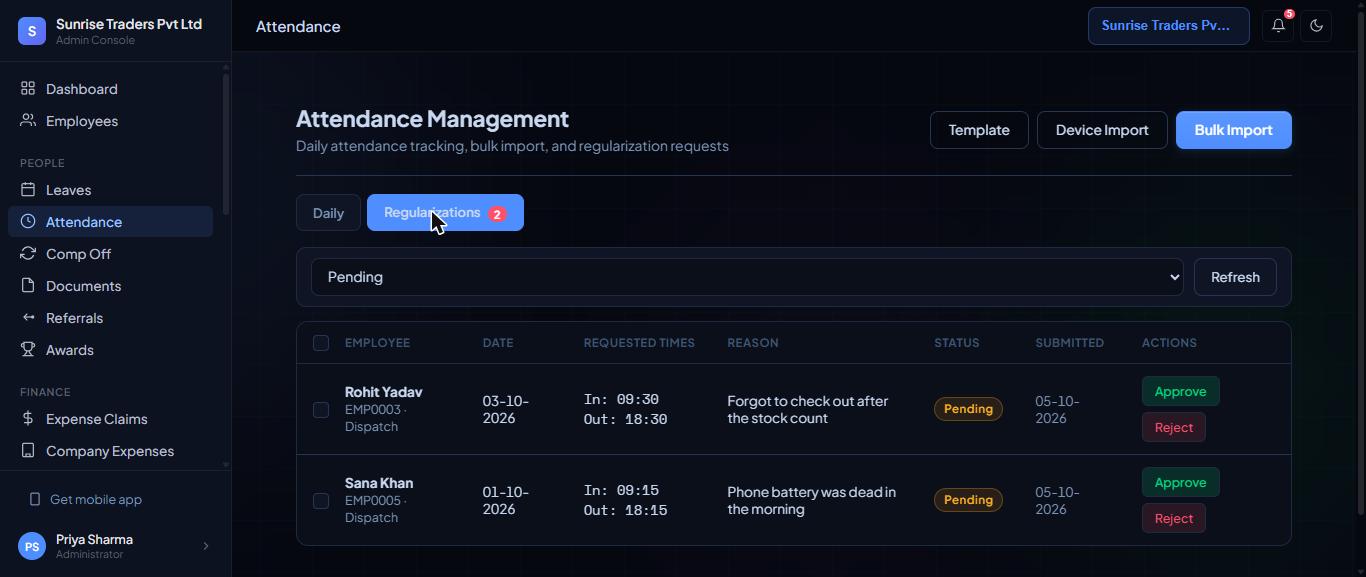Check the Rohit Yadav row checkbox
Screen dimensions: 1366x577
(x=321, y=410)
